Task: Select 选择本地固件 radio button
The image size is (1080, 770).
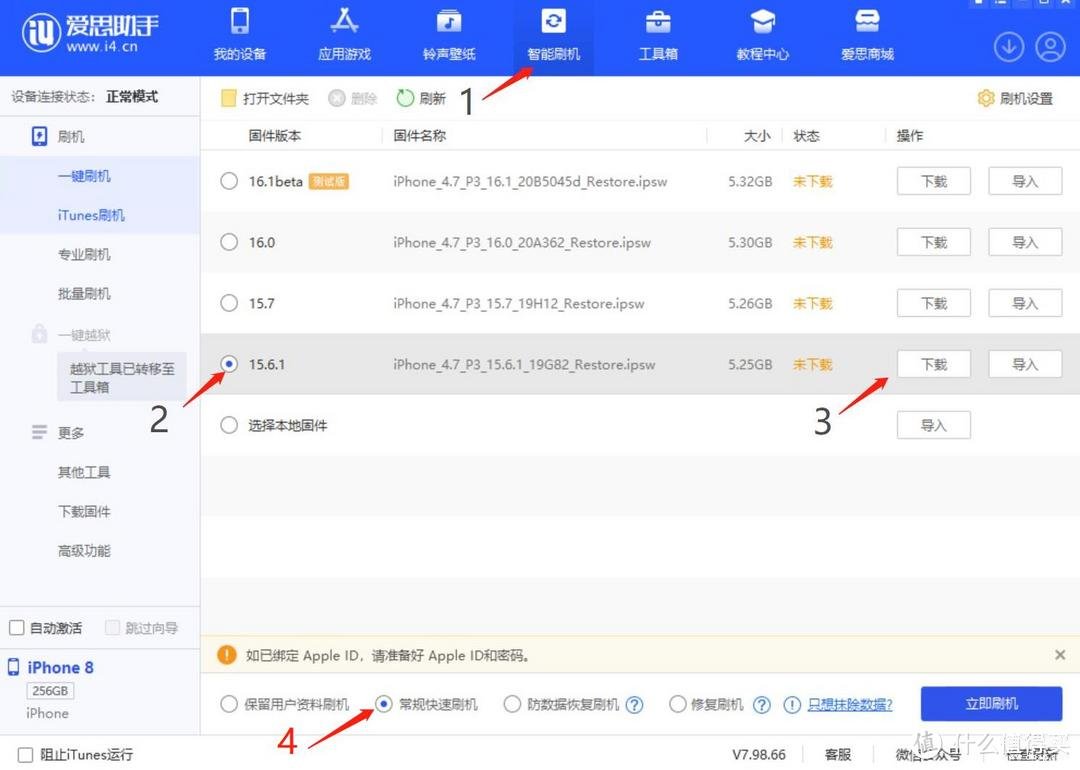Action: pyautogui.click(x=229, y=425)
